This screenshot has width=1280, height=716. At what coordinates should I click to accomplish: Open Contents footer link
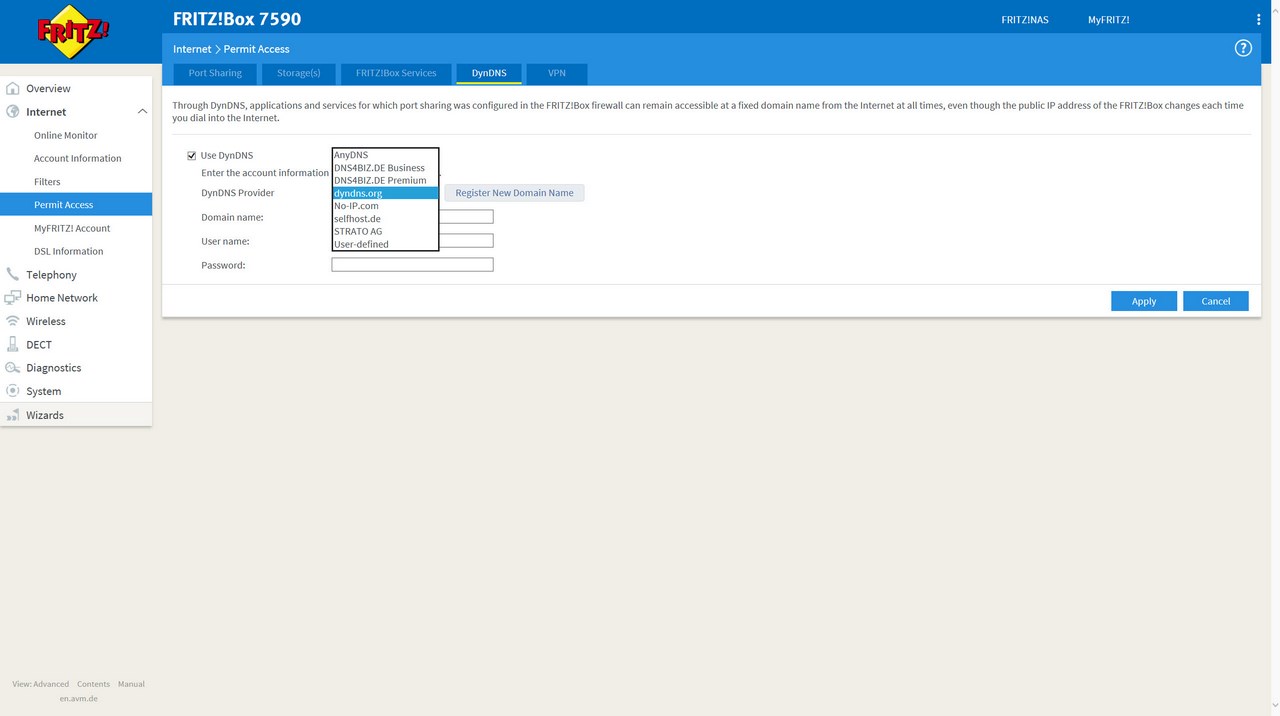pos(93,684)
